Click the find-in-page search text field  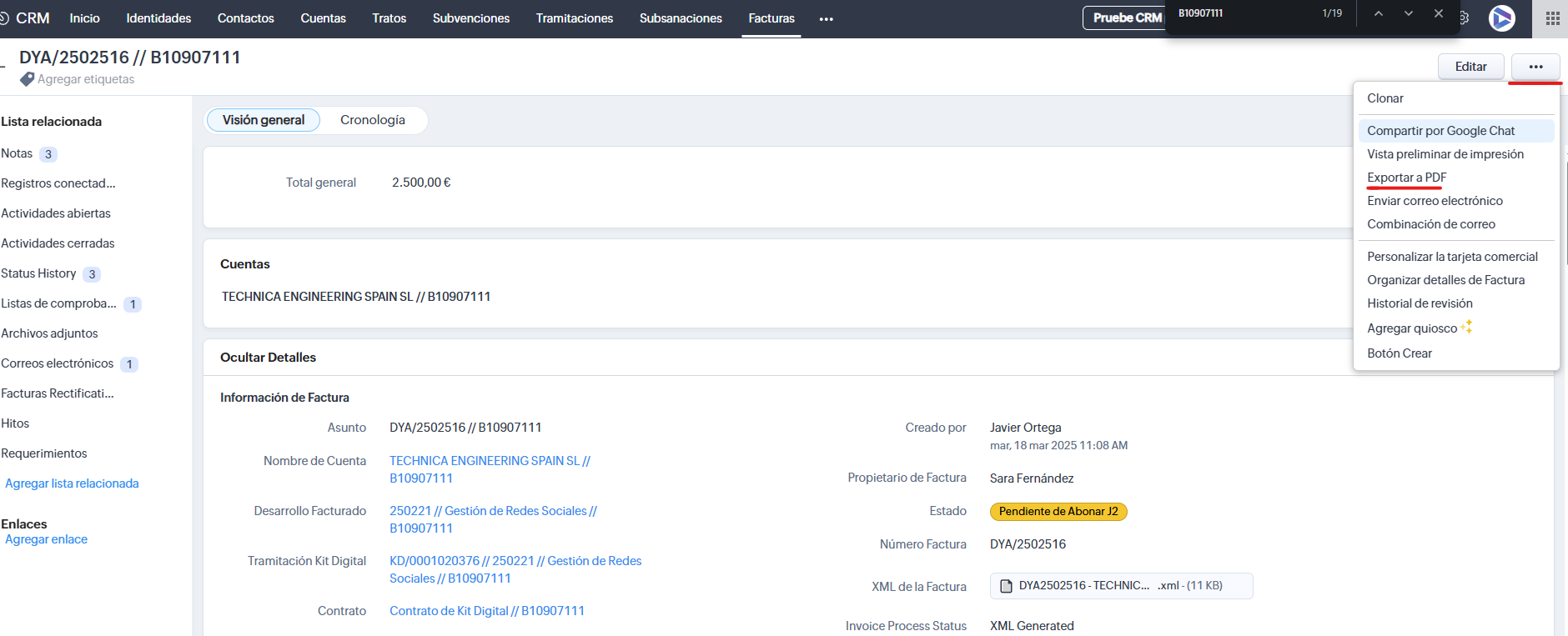(1243, 13)
